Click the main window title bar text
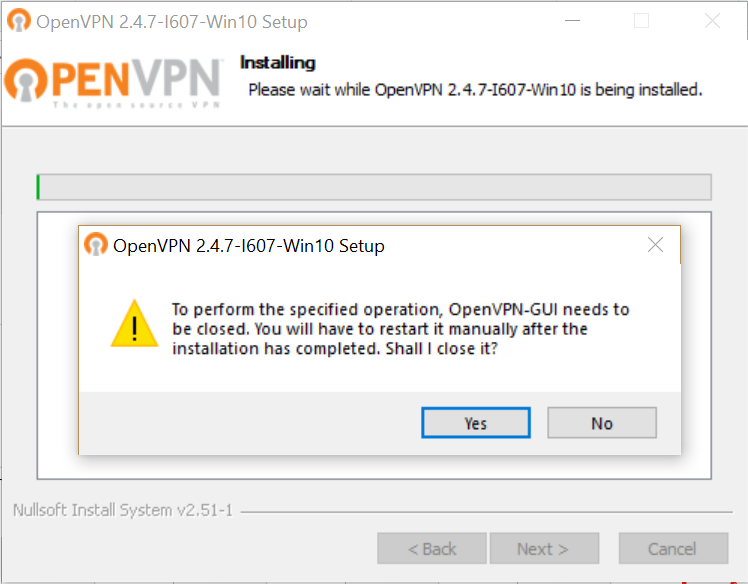 172,22
